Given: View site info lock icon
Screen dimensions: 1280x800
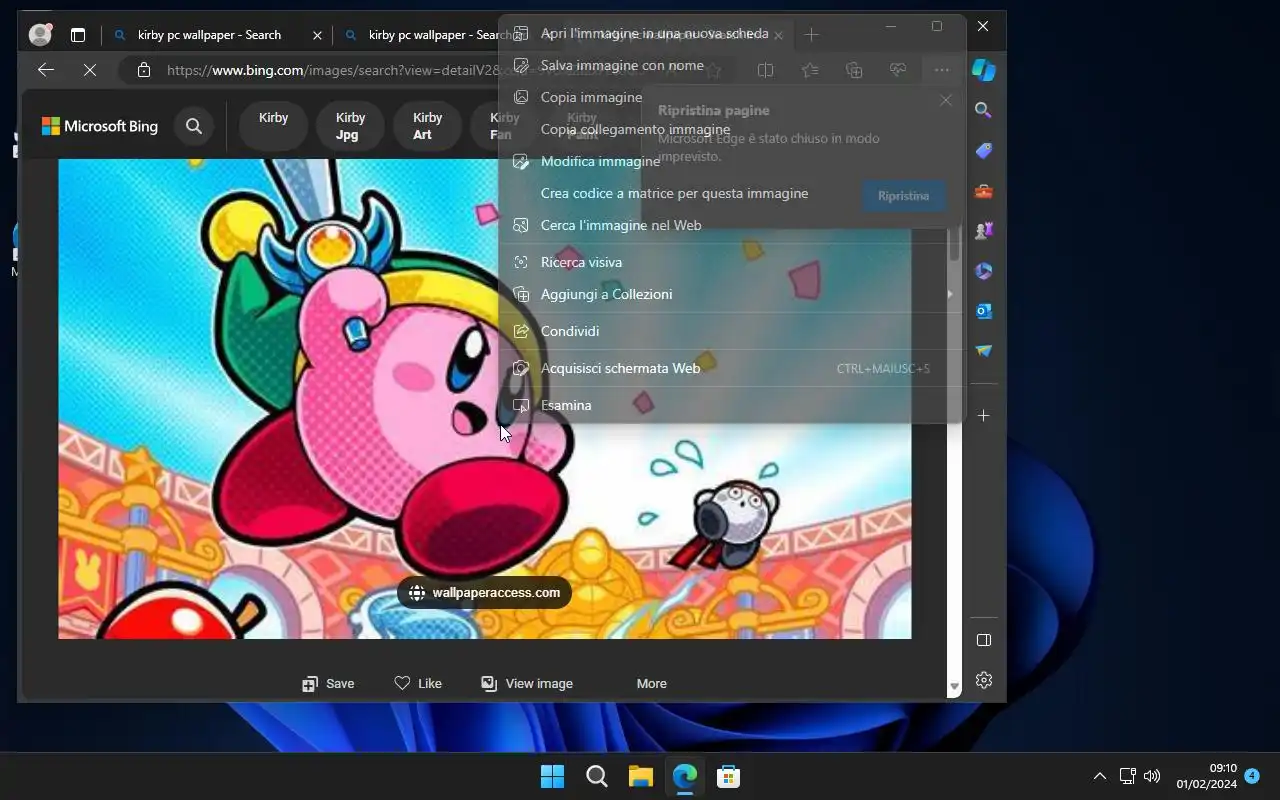Looking at the screenshot, I should [x=144, y=70].
